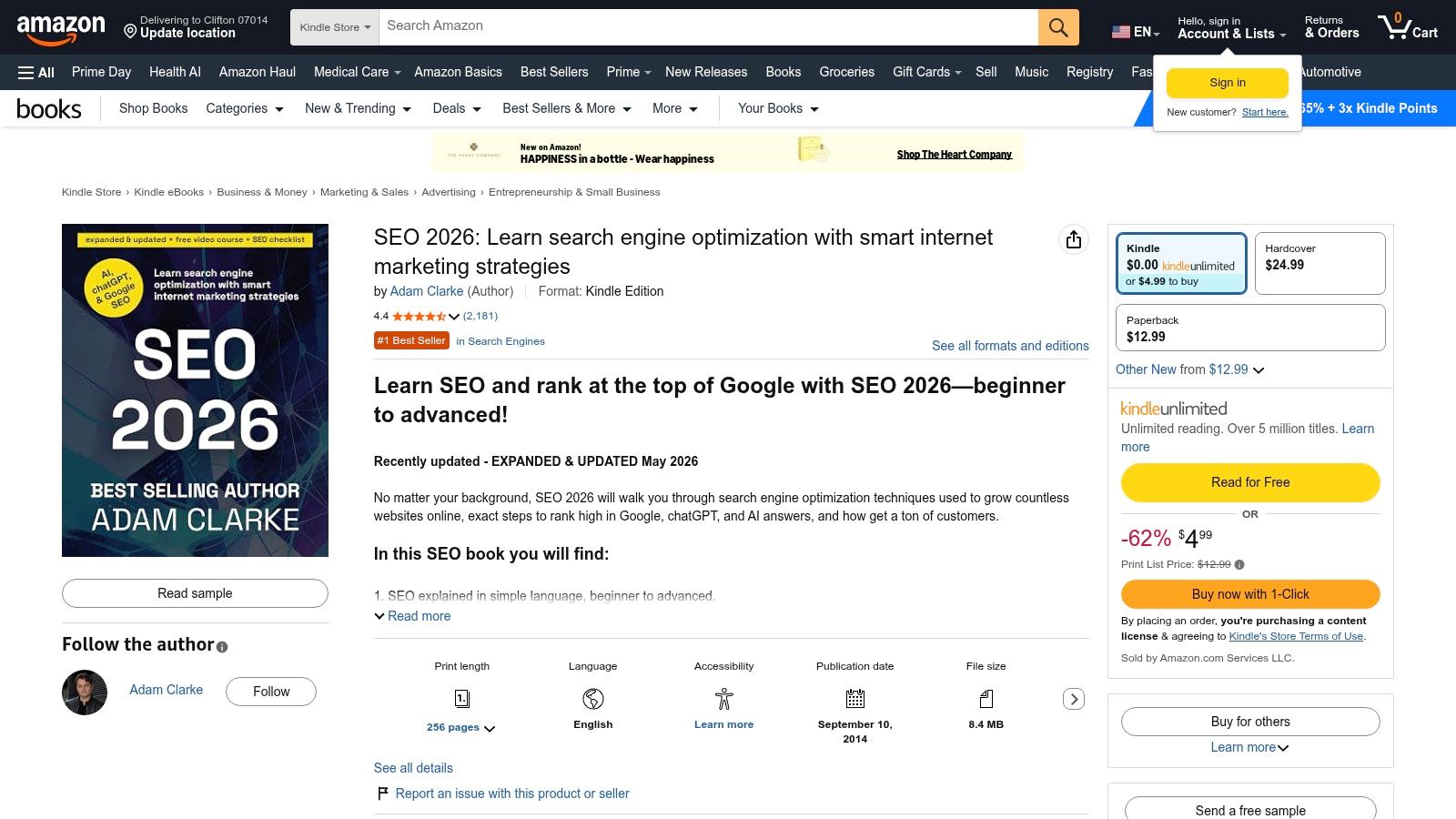Click the print length page icon
This screenshot has height=819, width=1456.
point(462,699)
